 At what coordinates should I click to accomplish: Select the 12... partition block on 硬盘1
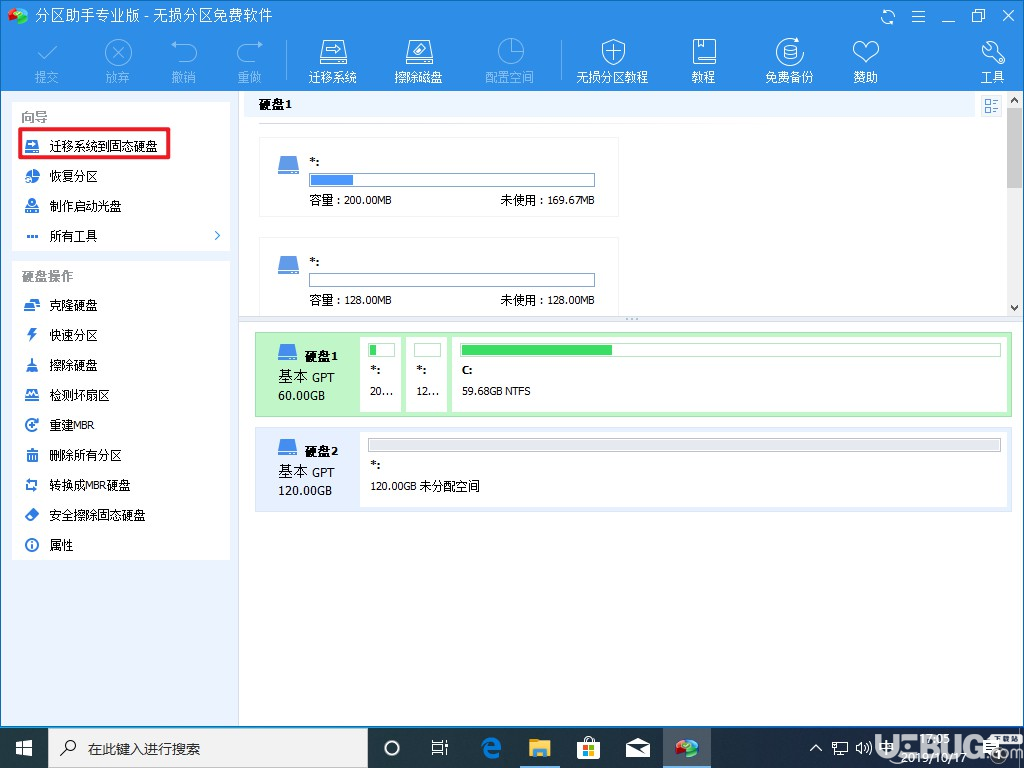coord(426,375)
